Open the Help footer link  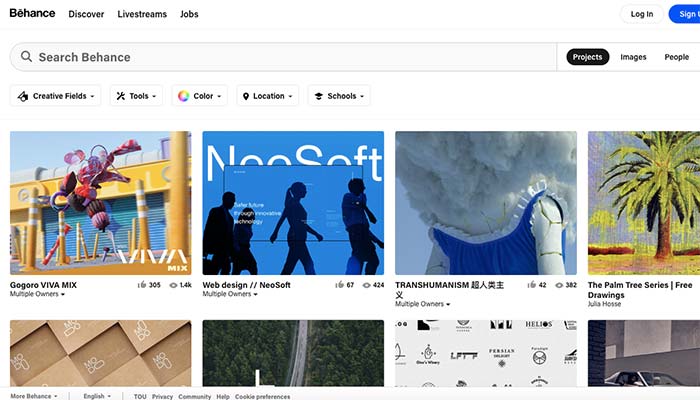click(223, 396)
